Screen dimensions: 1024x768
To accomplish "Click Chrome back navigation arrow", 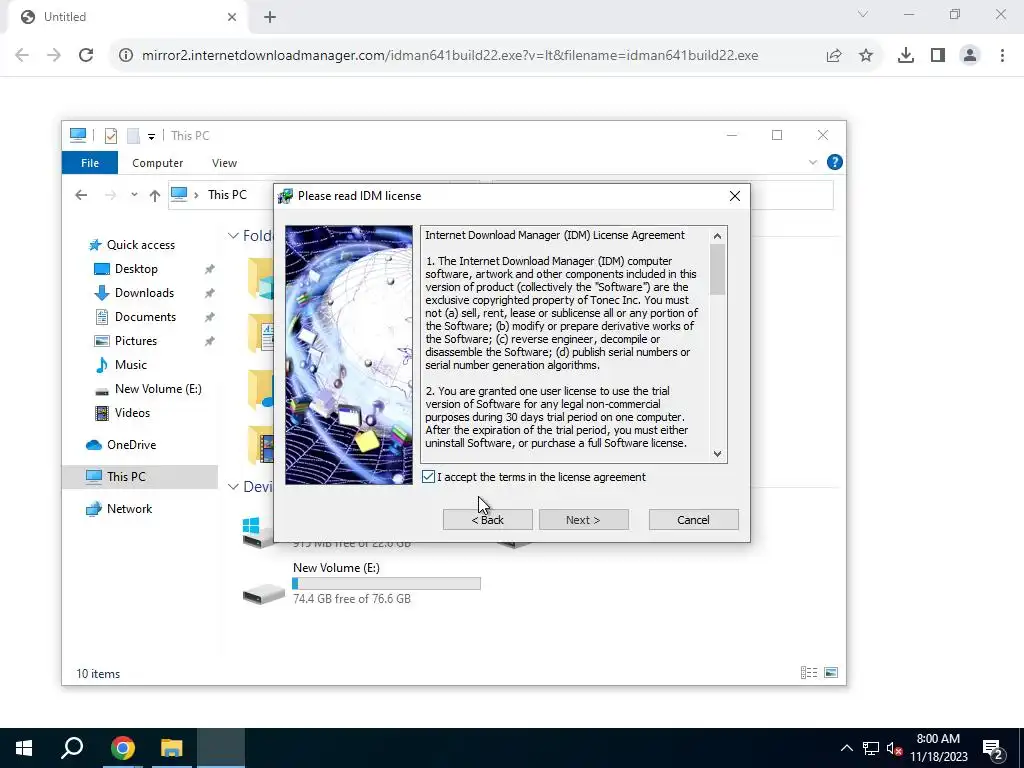I will [22, 56].
